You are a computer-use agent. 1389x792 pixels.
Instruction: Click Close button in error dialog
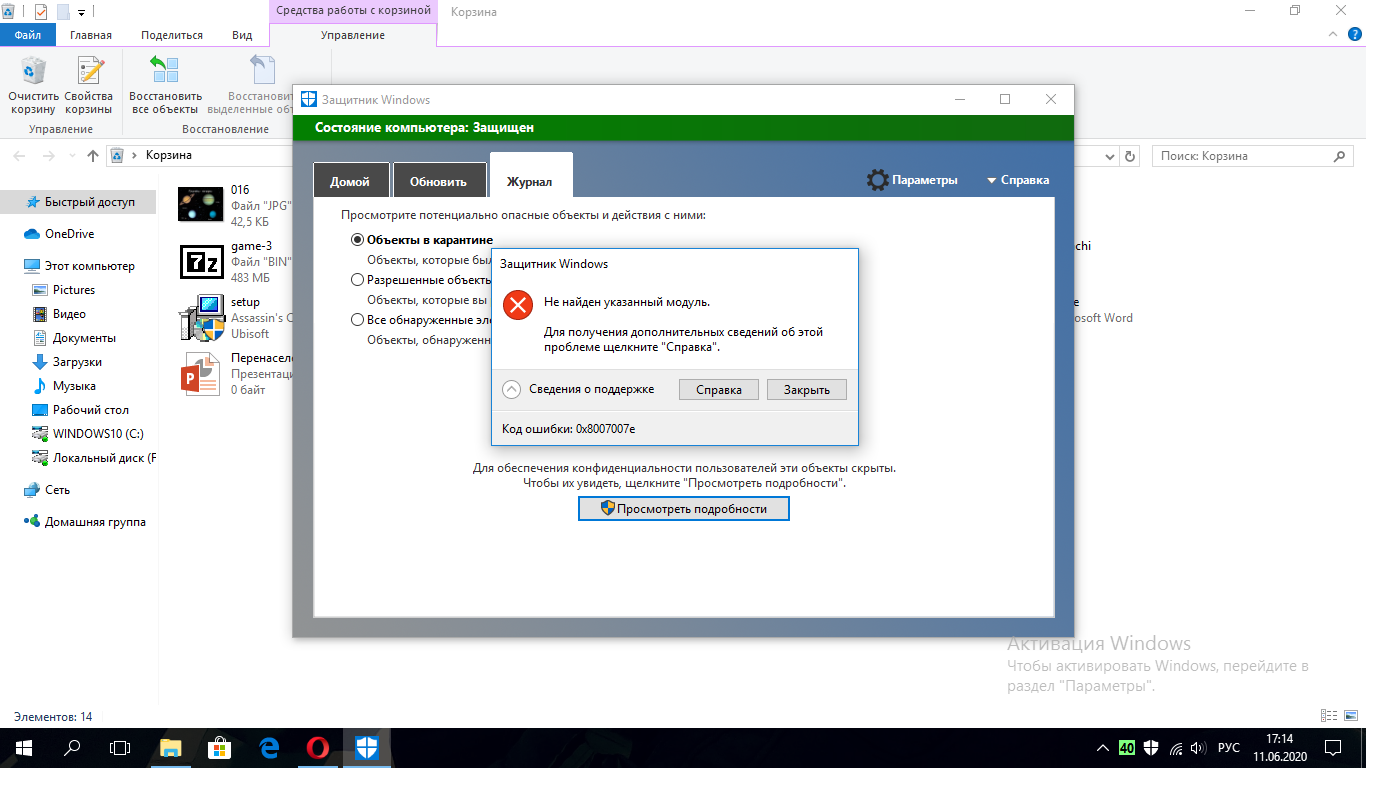pos(807,390)
